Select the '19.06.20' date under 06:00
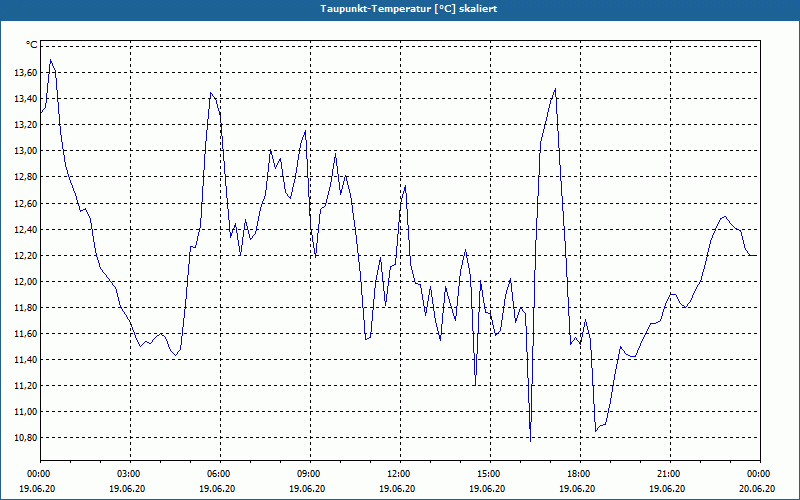Image resolution: width=800 pixels, height=500 pixels. [218, 489]
